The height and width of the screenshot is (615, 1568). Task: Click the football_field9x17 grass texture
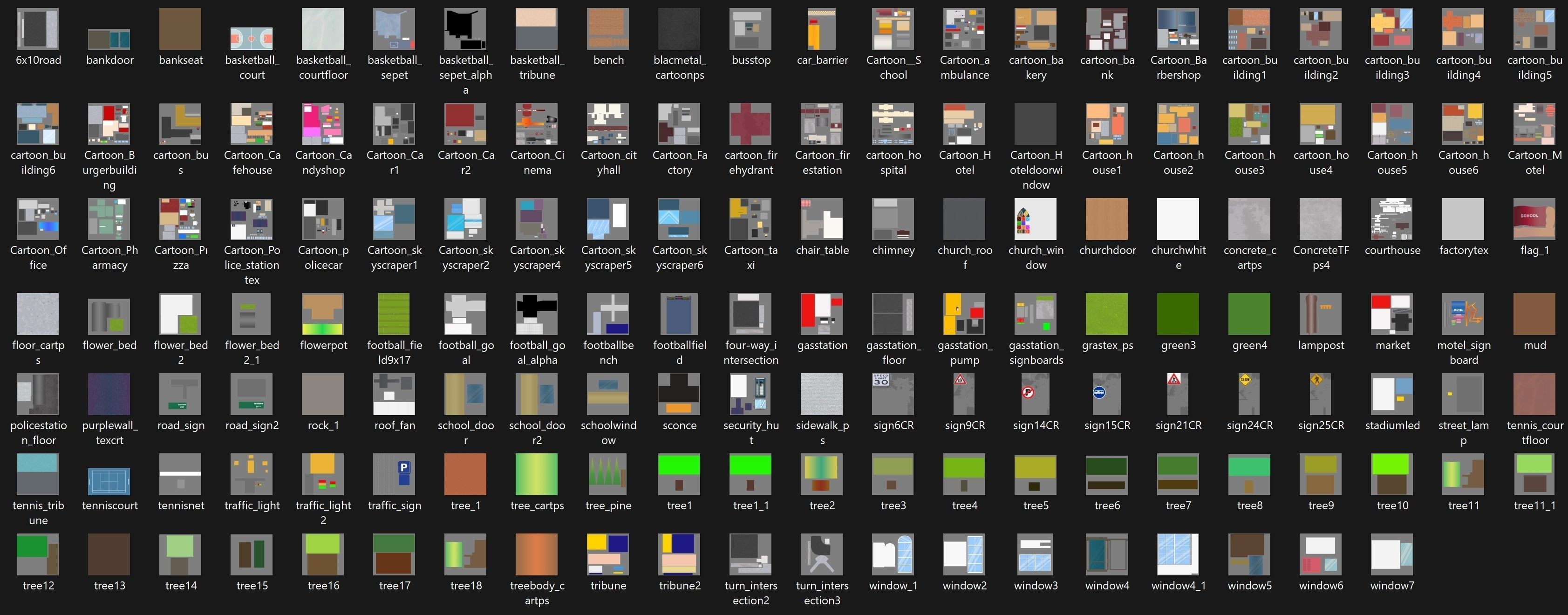click(x=395, y=314)
